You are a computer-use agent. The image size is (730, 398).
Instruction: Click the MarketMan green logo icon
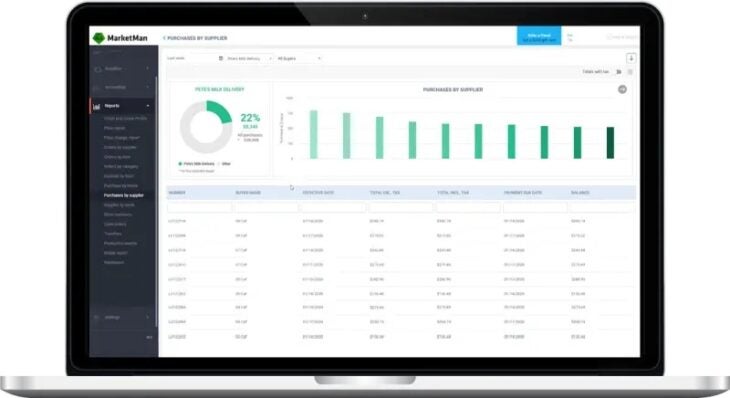tap(99, 38)
